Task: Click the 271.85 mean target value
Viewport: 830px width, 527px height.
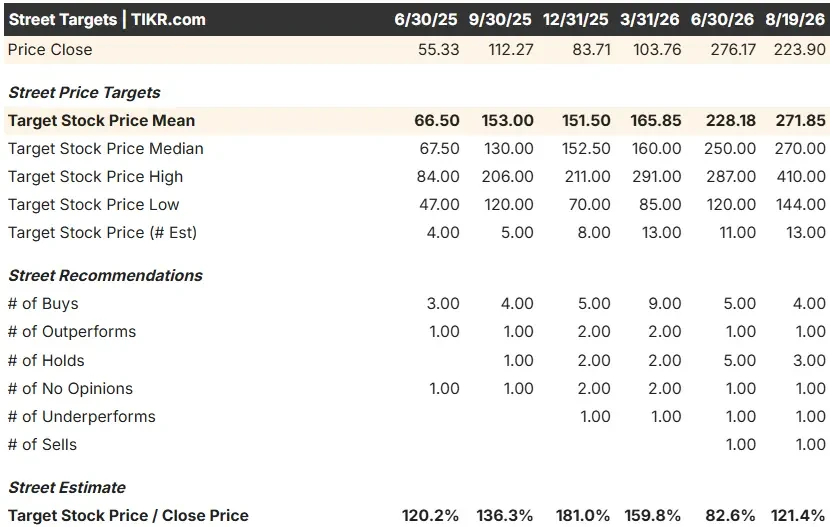Action: [x=800, y=121]
